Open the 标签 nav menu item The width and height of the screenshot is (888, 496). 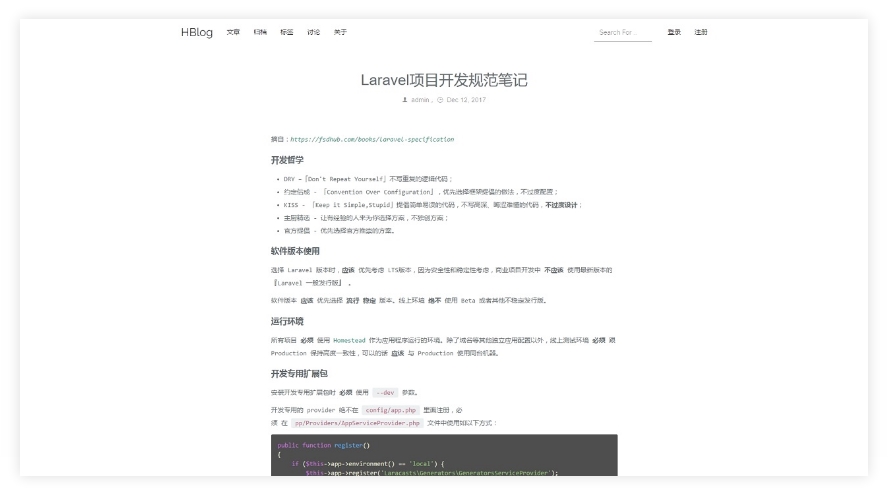(287, 32)
